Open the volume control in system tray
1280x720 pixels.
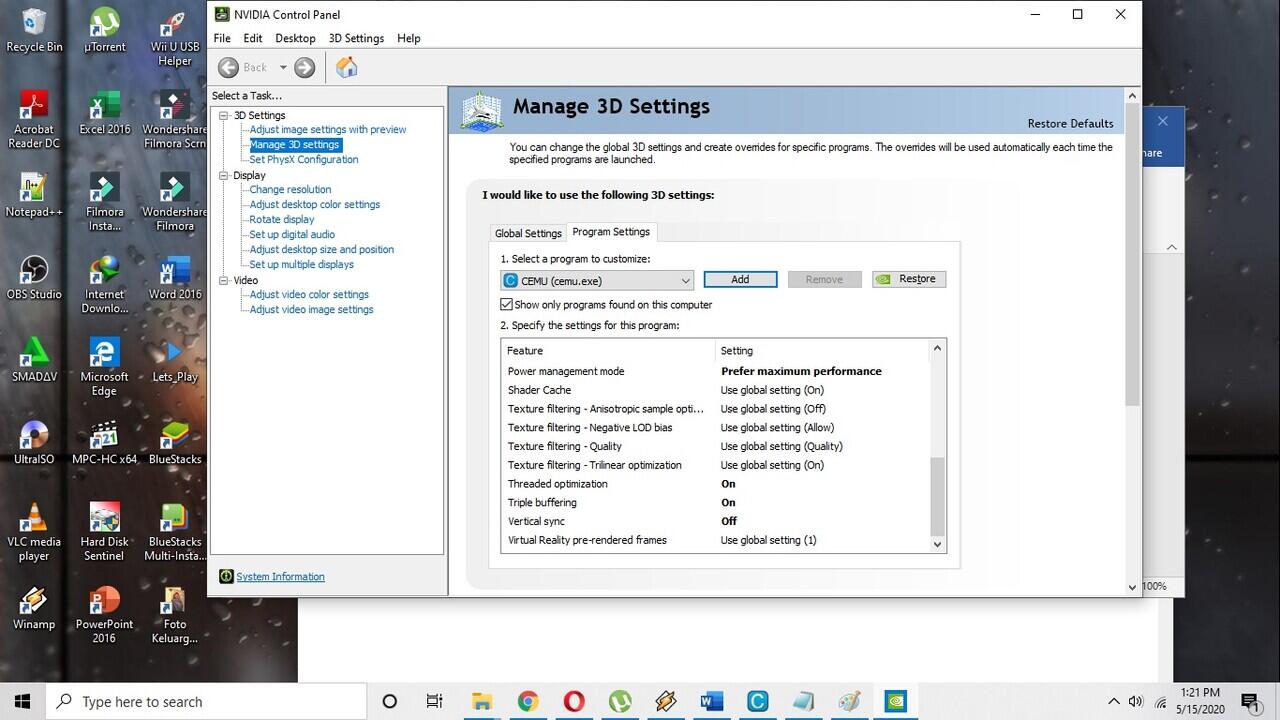pos(1135,701)
